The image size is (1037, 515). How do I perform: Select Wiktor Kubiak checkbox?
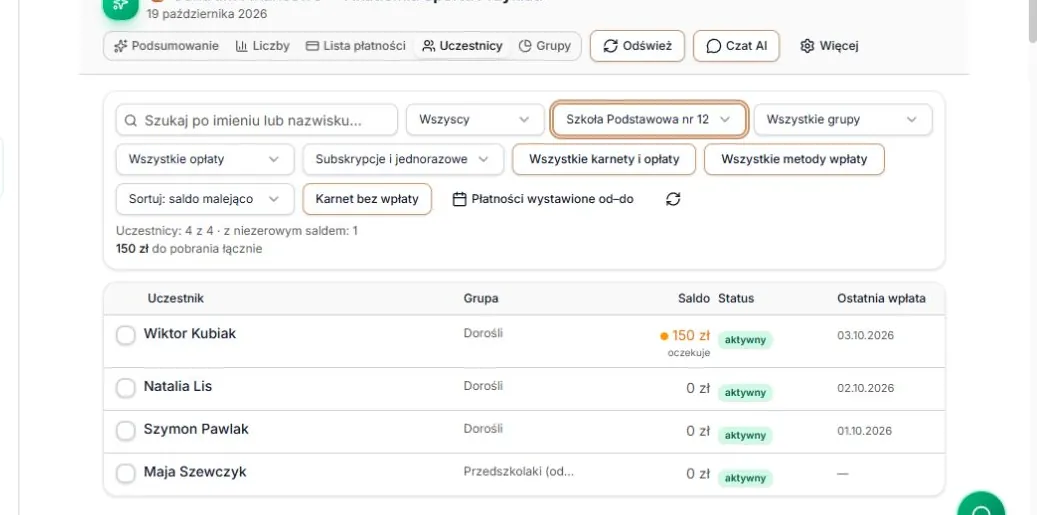coord(126,335)
